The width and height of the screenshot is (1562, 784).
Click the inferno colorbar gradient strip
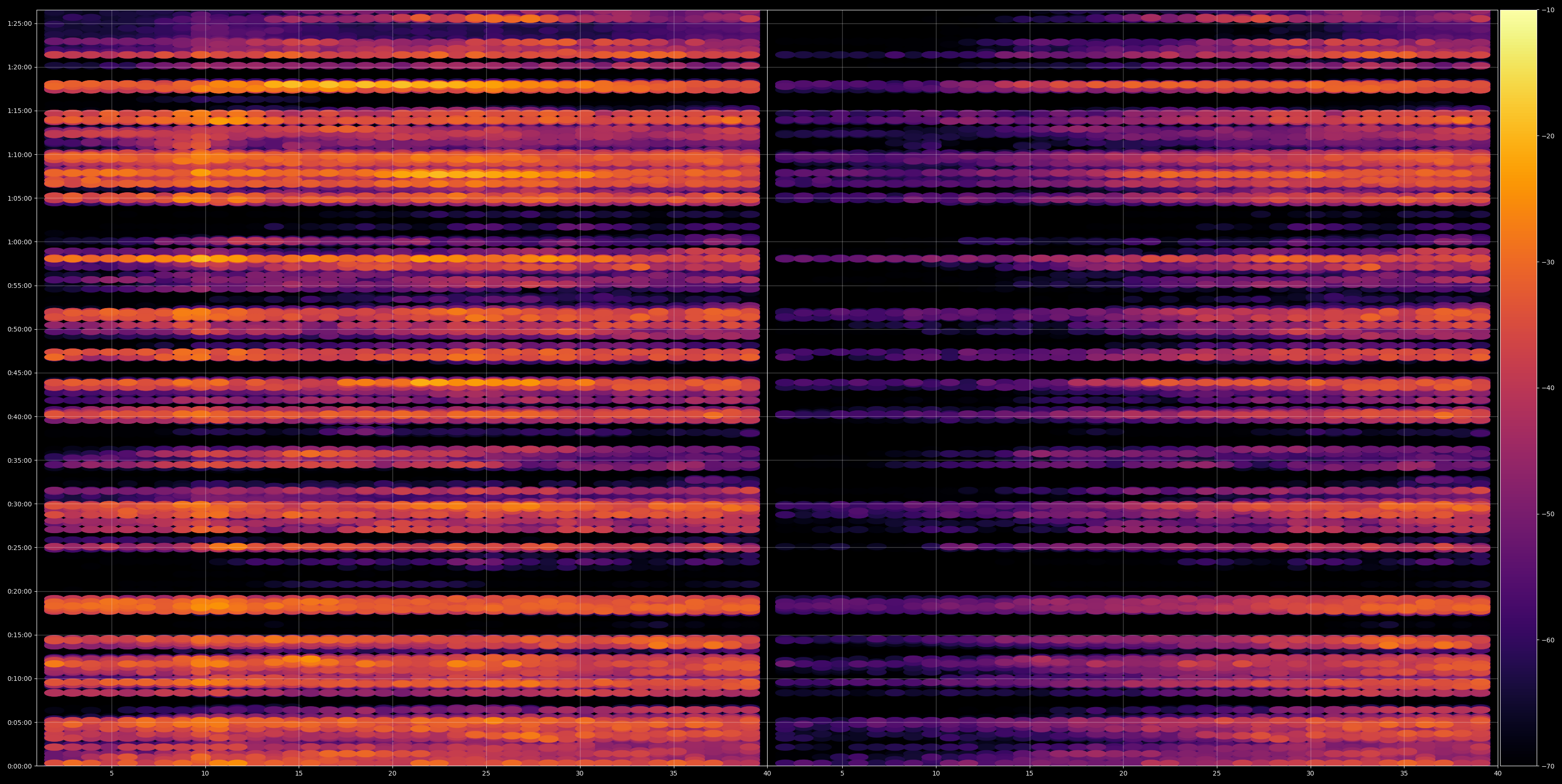point(1518,388)
